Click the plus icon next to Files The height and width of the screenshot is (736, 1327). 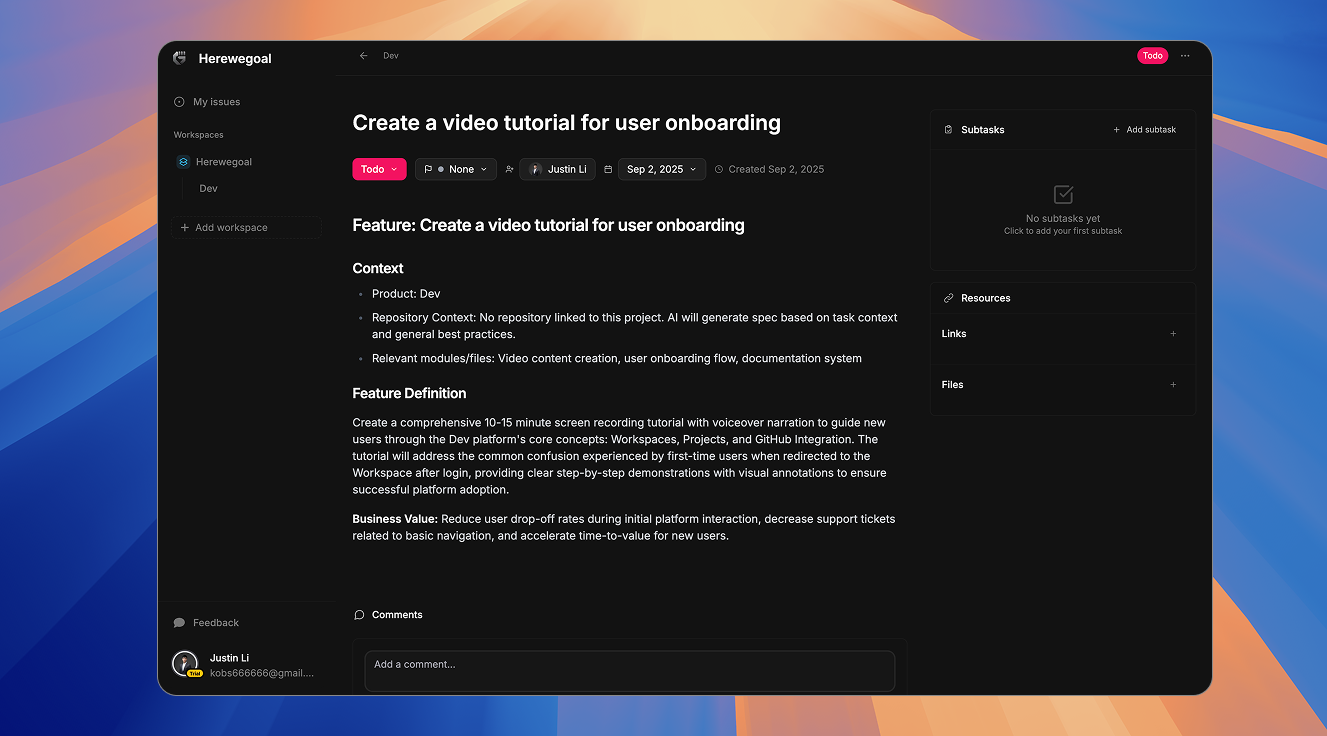tap(1173, 385)
